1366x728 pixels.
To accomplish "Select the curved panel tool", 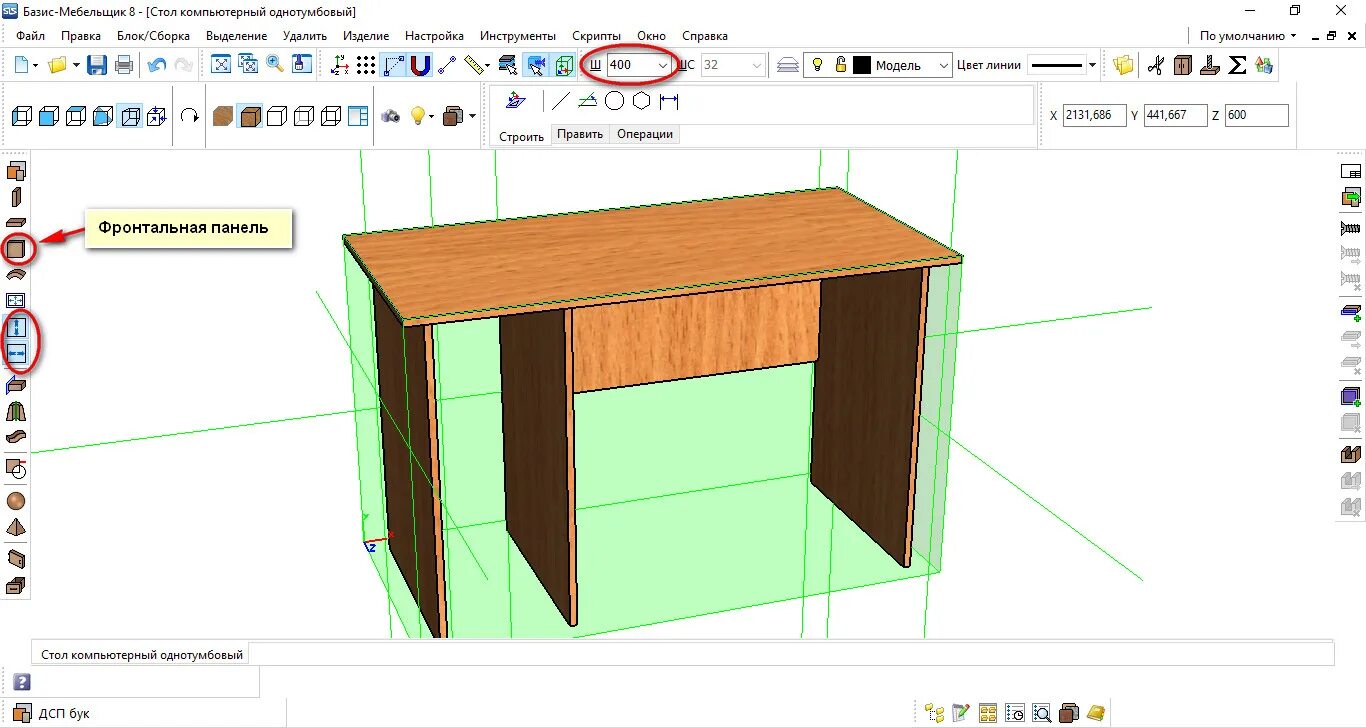I will (x=16, y=274).
